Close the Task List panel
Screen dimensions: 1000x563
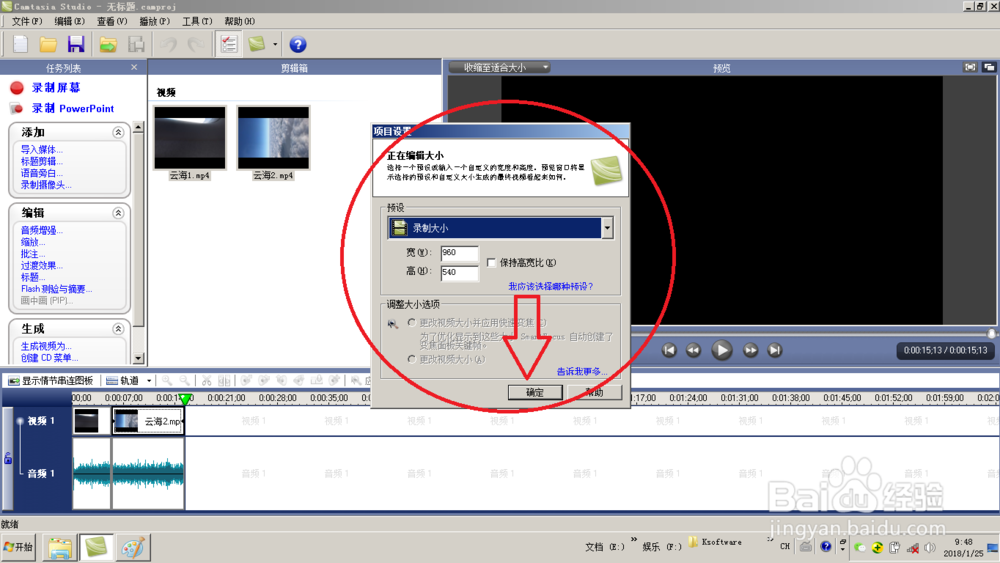click(134, 67)
